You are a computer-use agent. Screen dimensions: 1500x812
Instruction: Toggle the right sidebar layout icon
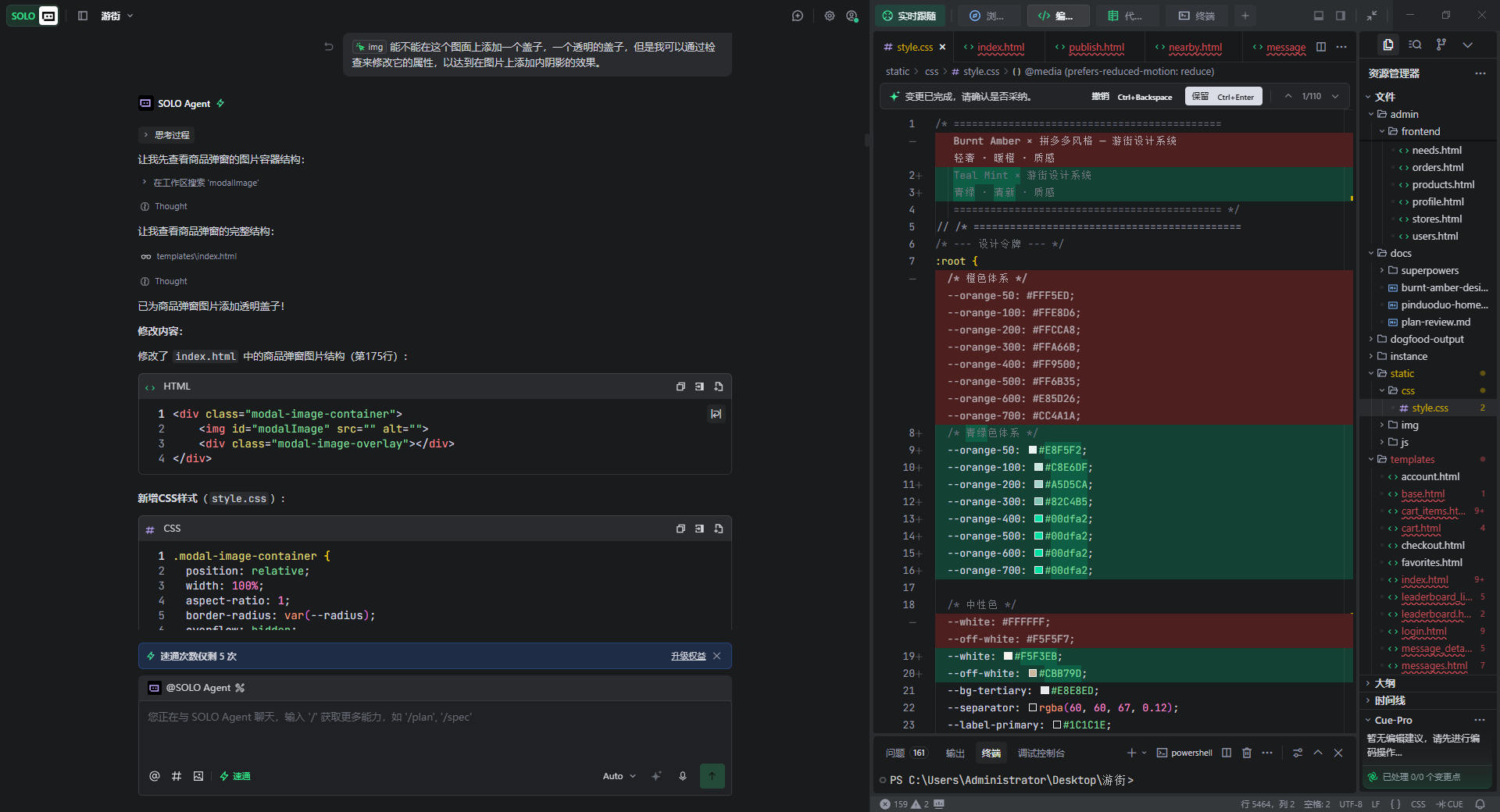(1341, 16)
